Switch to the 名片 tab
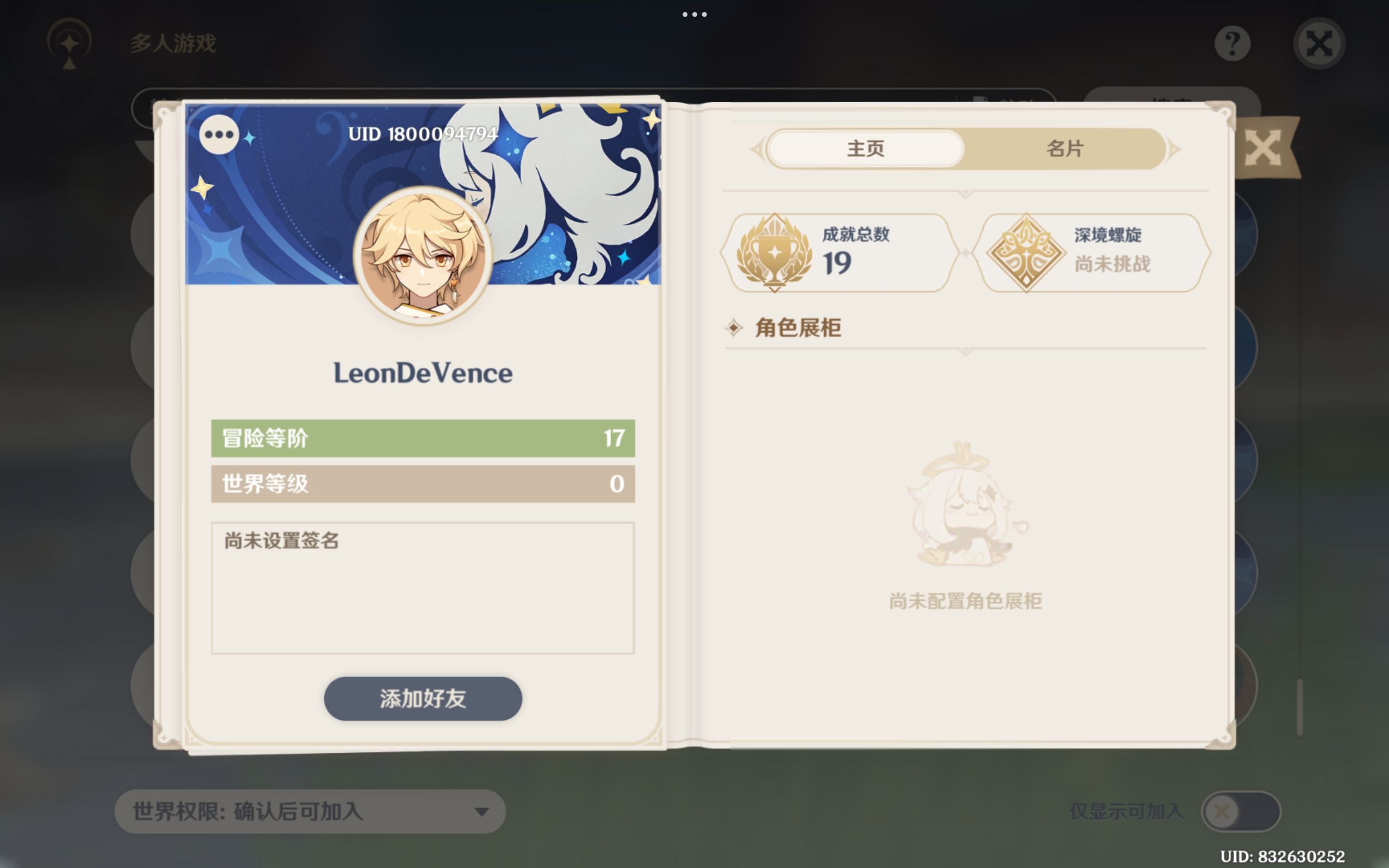This screenshot has height=868, width=1389. click(x=1065, y=149)
